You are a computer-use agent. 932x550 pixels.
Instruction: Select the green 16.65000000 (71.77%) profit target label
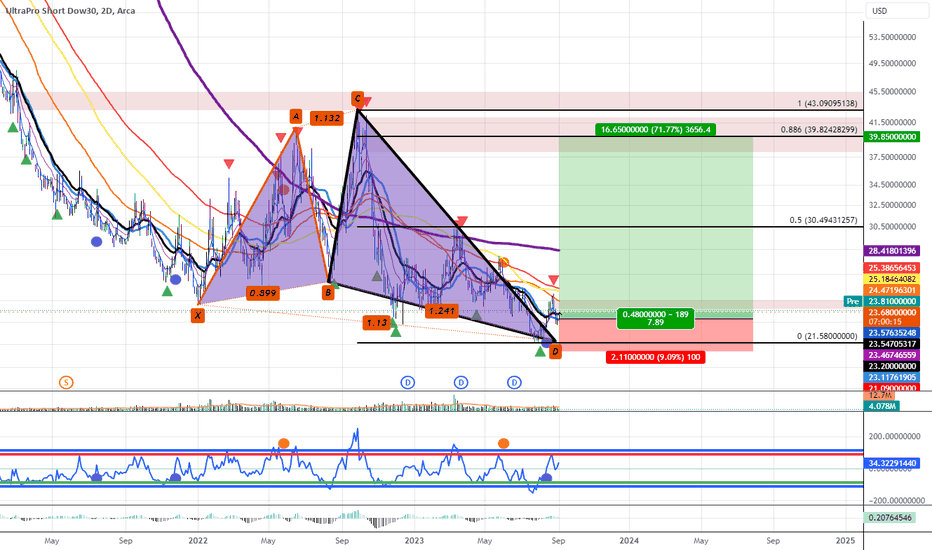click(x=655, y=129)
